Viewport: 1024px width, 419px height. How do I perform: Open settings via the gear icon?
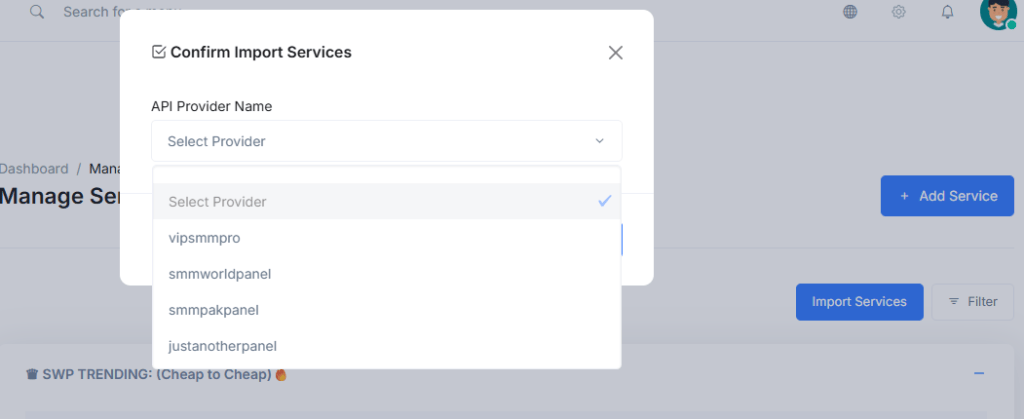(899, 12)
